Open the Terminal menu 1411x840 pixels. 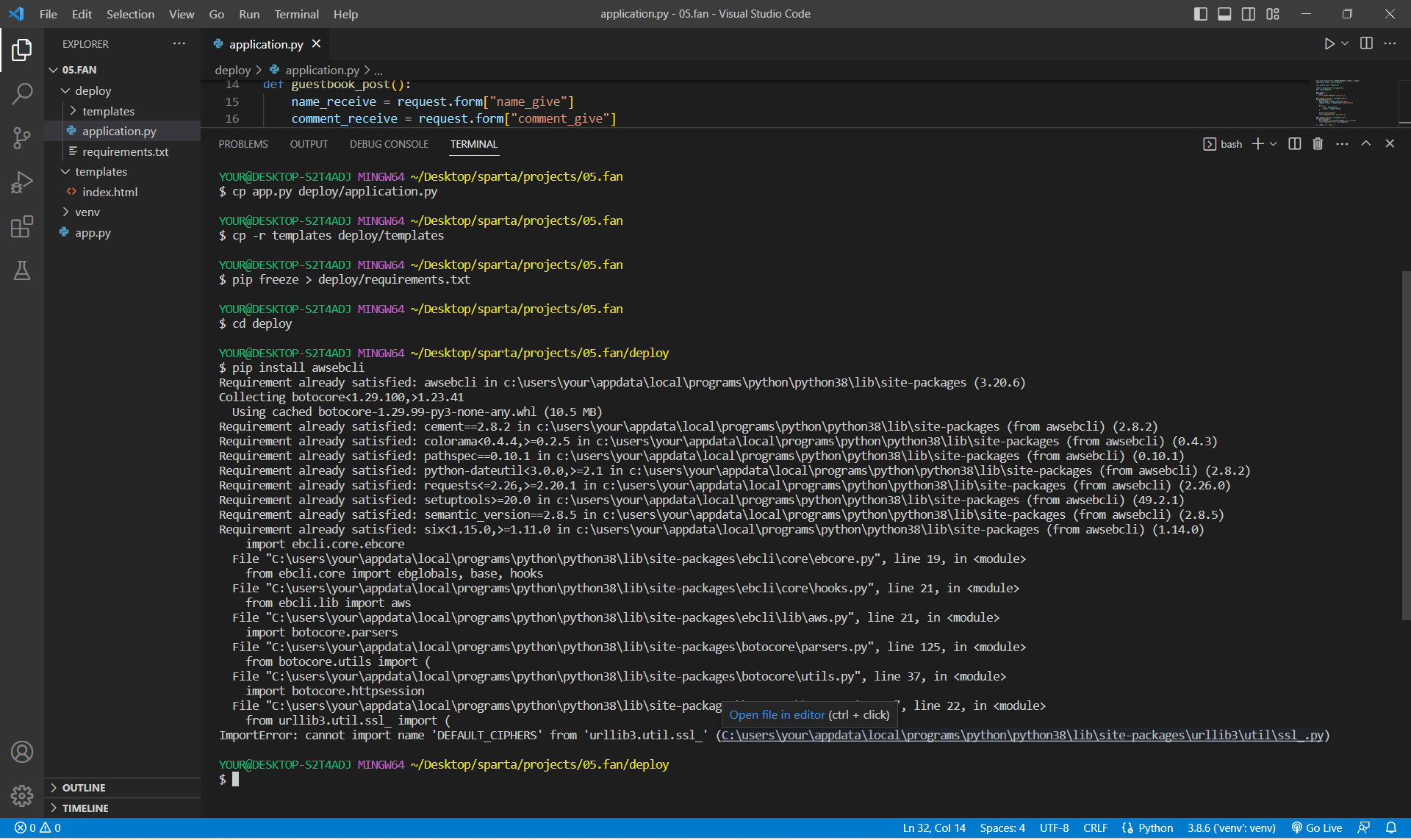pyautogui.click(x=296, y=14)
